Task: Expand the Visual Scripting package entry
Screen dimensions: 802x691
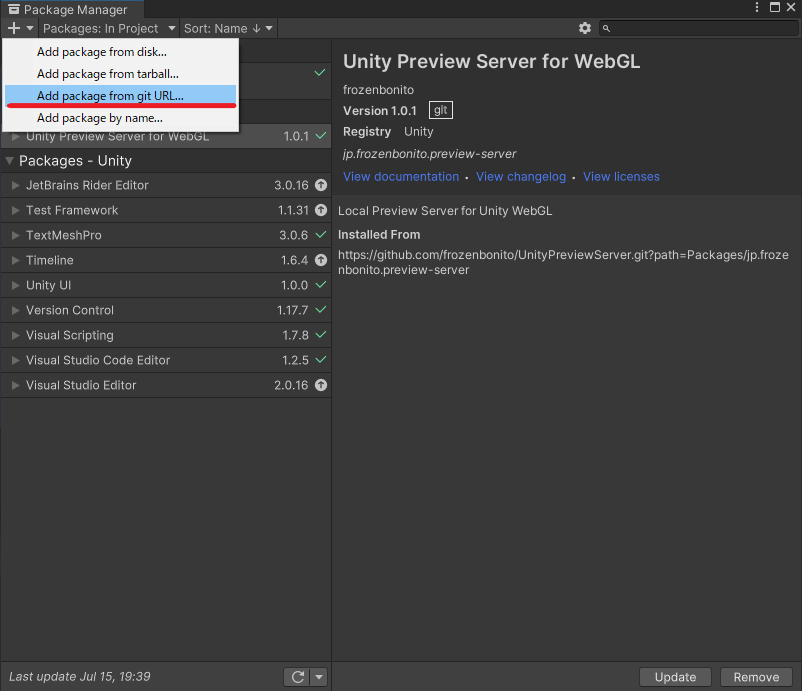Action: (14, 335)
